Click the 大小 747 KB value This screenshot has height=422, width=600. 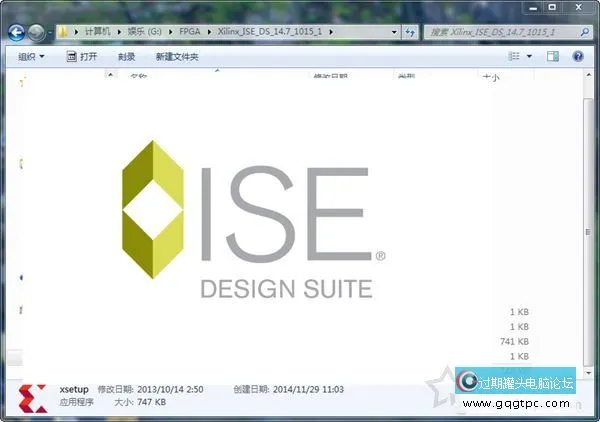pyautogui.click(x=151, y=402)
